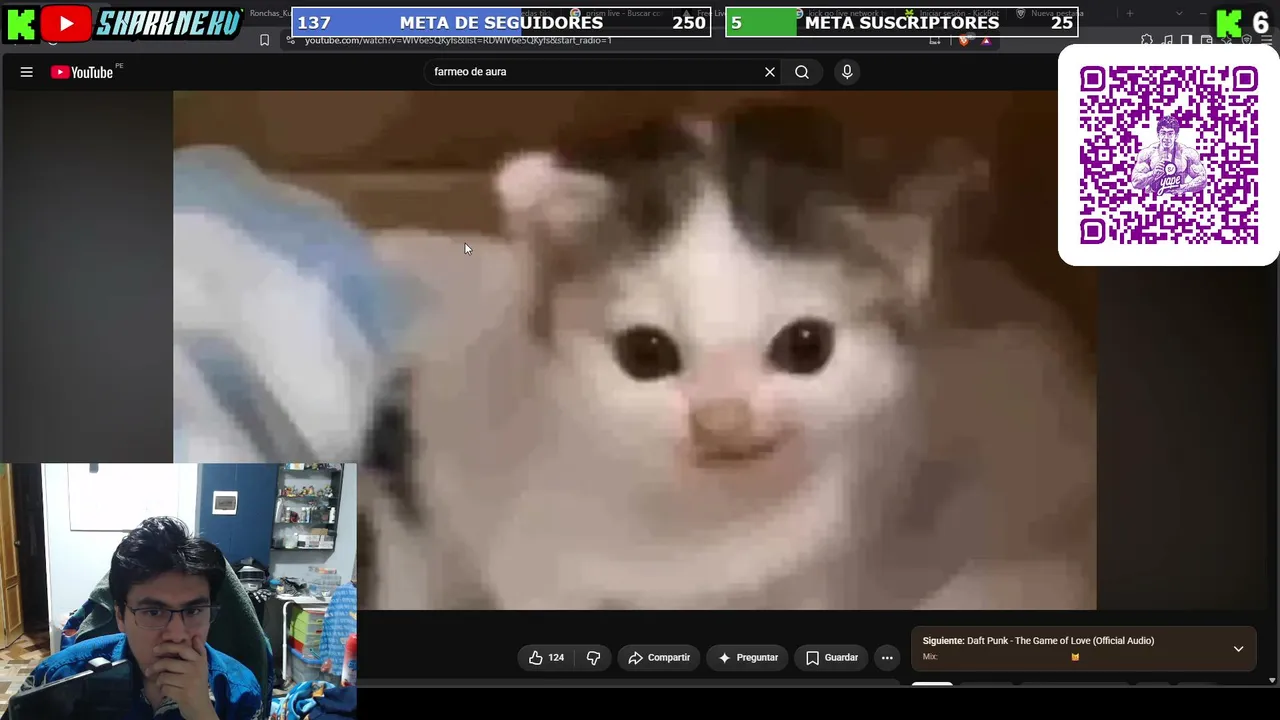The image size is (1280, 720).
Task: Start voice search with the microphone
Action: 847,72
